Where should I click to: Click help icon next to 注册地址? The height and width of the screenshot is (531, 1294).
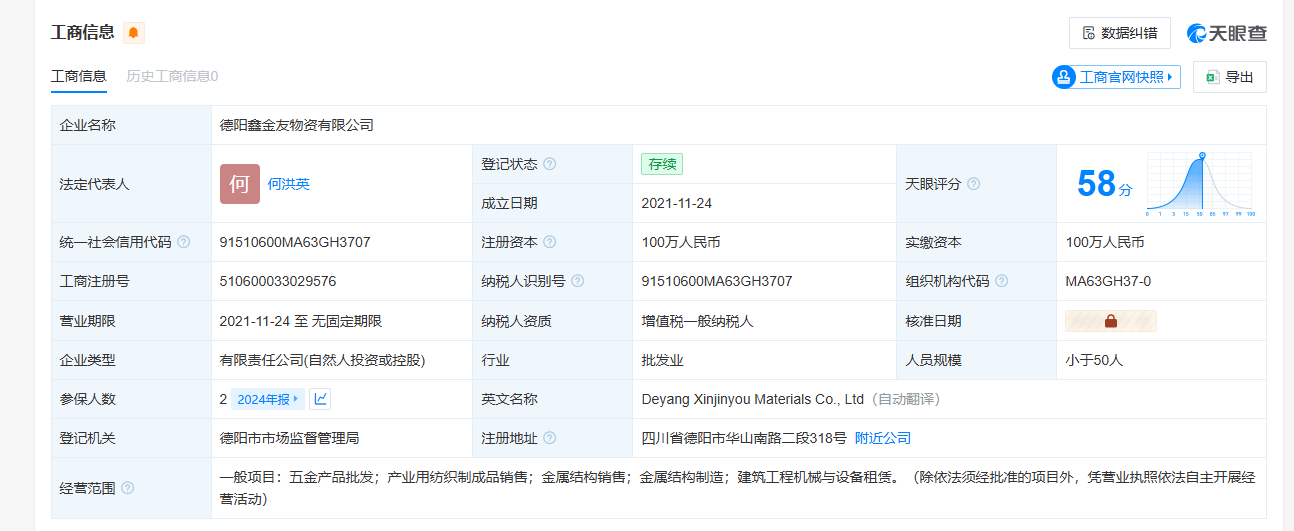coord(549,438)
